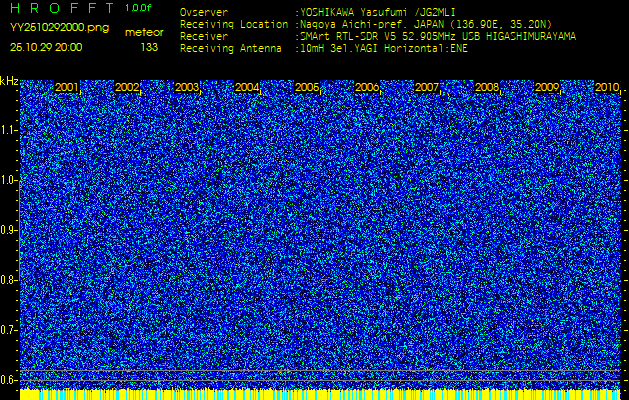
Task: Select the 2004 time marker
Action: pos(247,87)
